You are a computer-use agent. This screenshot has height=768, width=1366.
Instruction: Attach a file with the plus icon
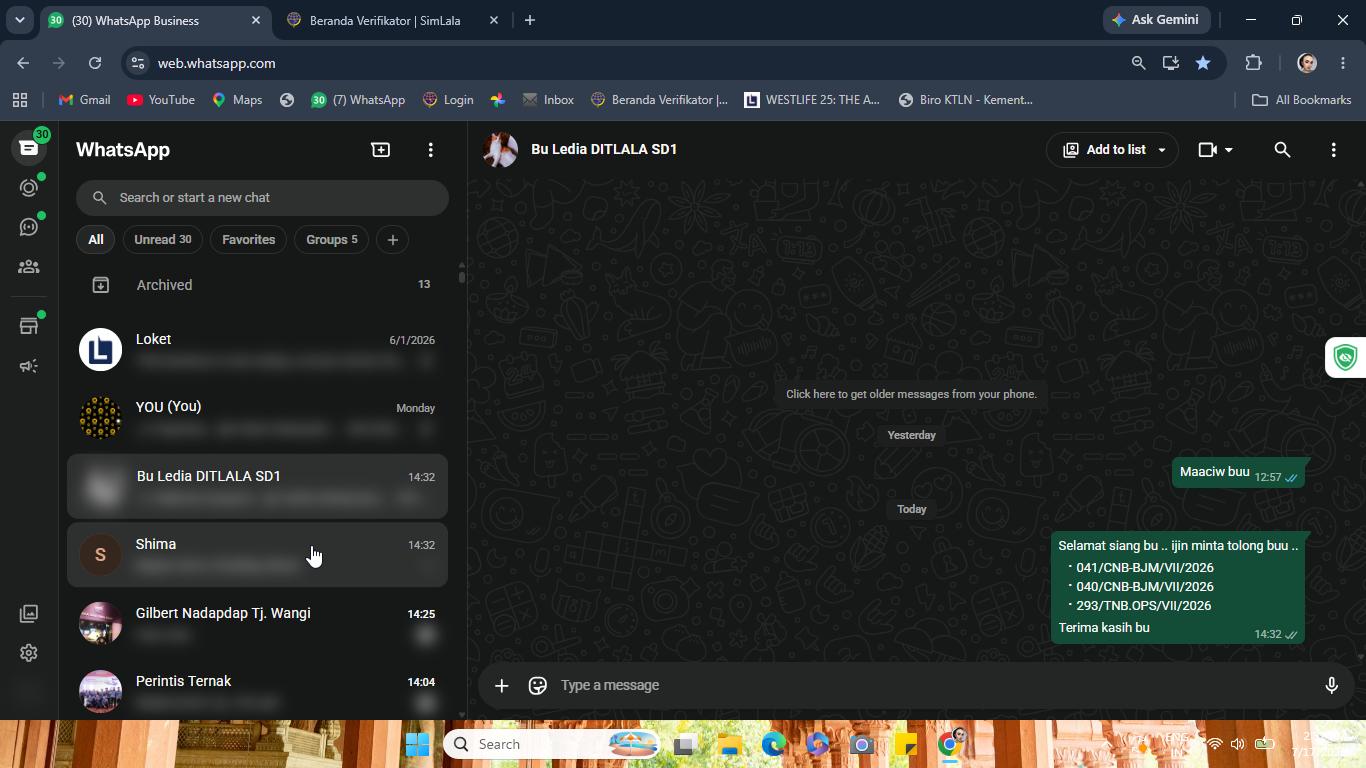[502, 685]
